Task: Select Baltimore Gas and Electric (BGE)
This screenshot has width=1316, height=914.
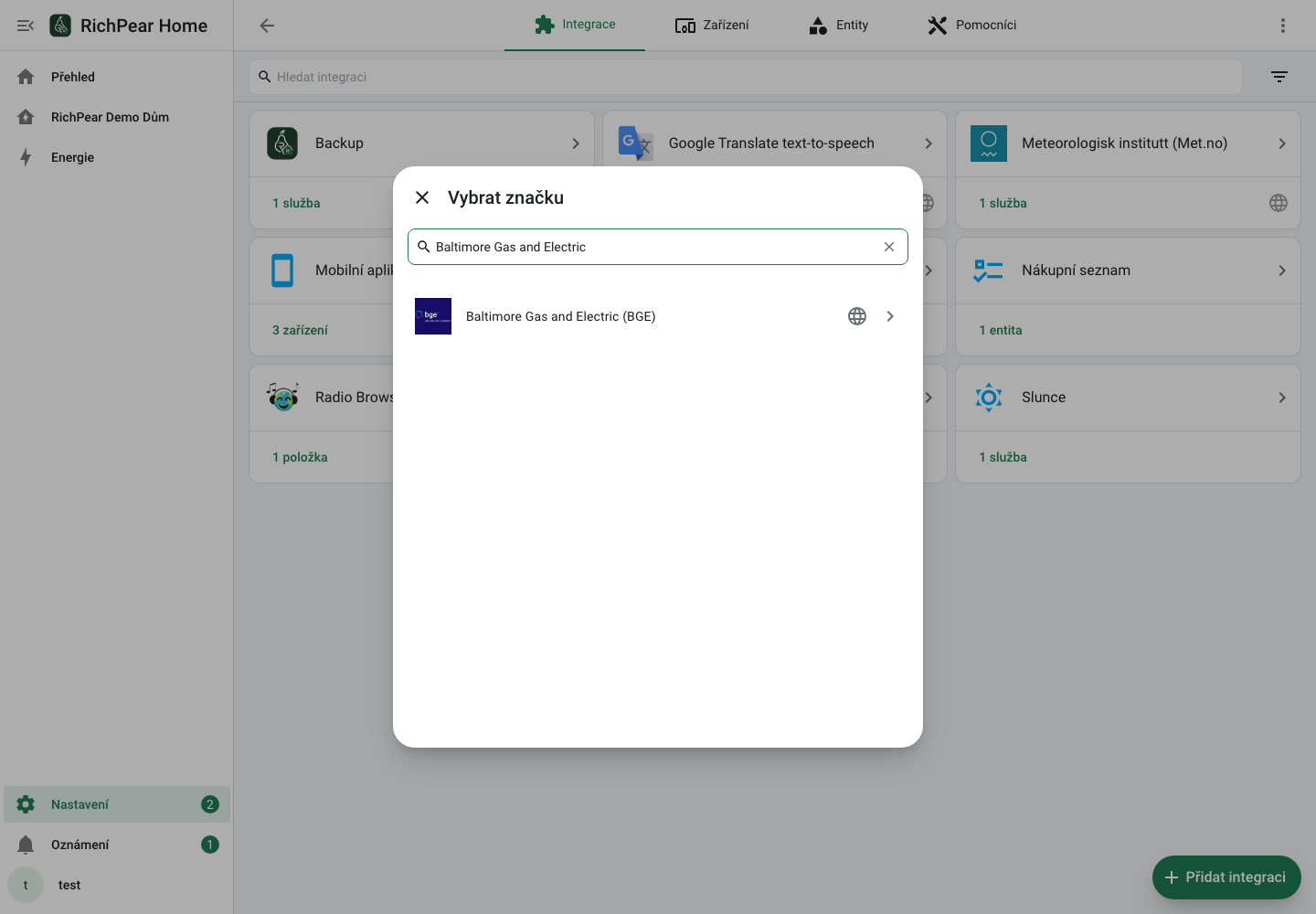Action: pyautogui.click(x=658, y=316)
